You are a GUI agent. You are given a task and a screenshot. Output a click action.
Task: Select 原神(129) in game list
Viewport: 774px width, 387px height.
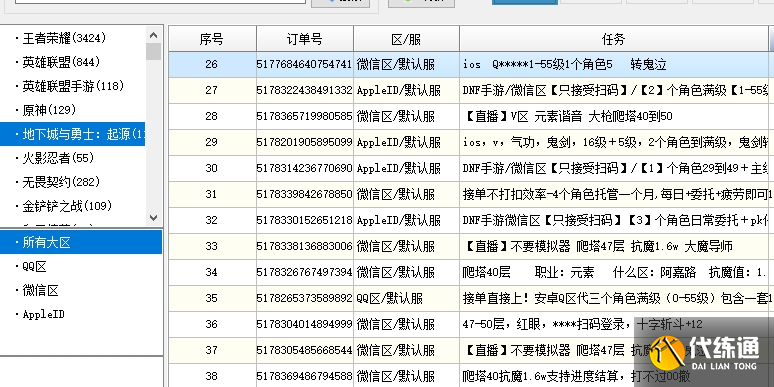tap(49, 110)
